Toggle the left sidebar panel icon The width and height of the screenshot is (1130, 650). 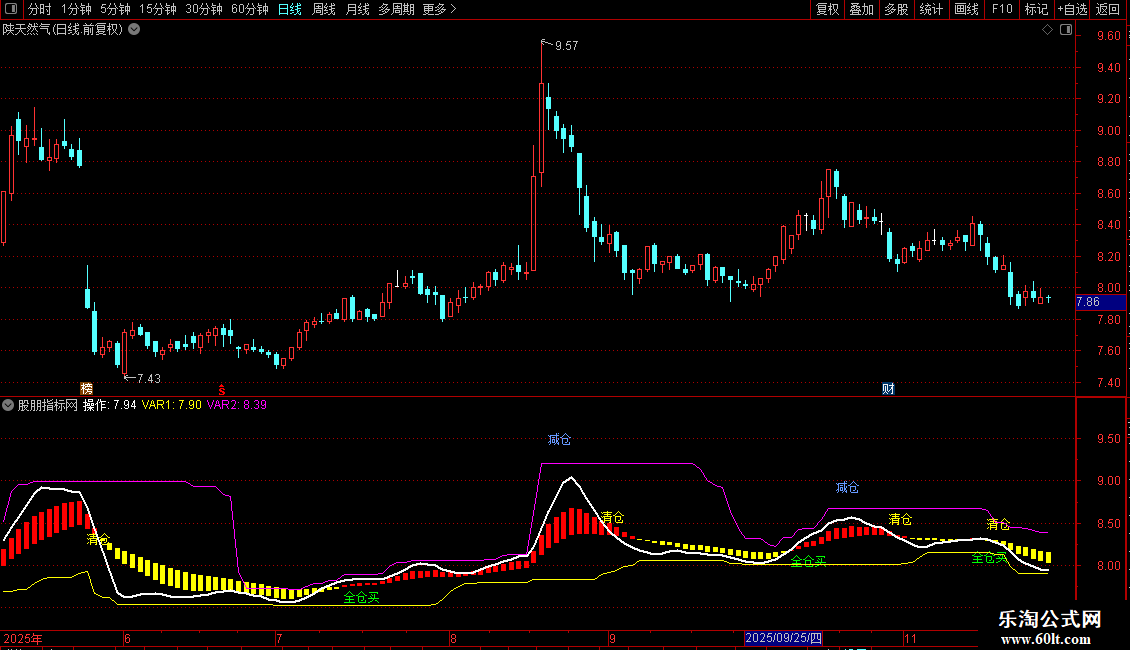point(11,9)
